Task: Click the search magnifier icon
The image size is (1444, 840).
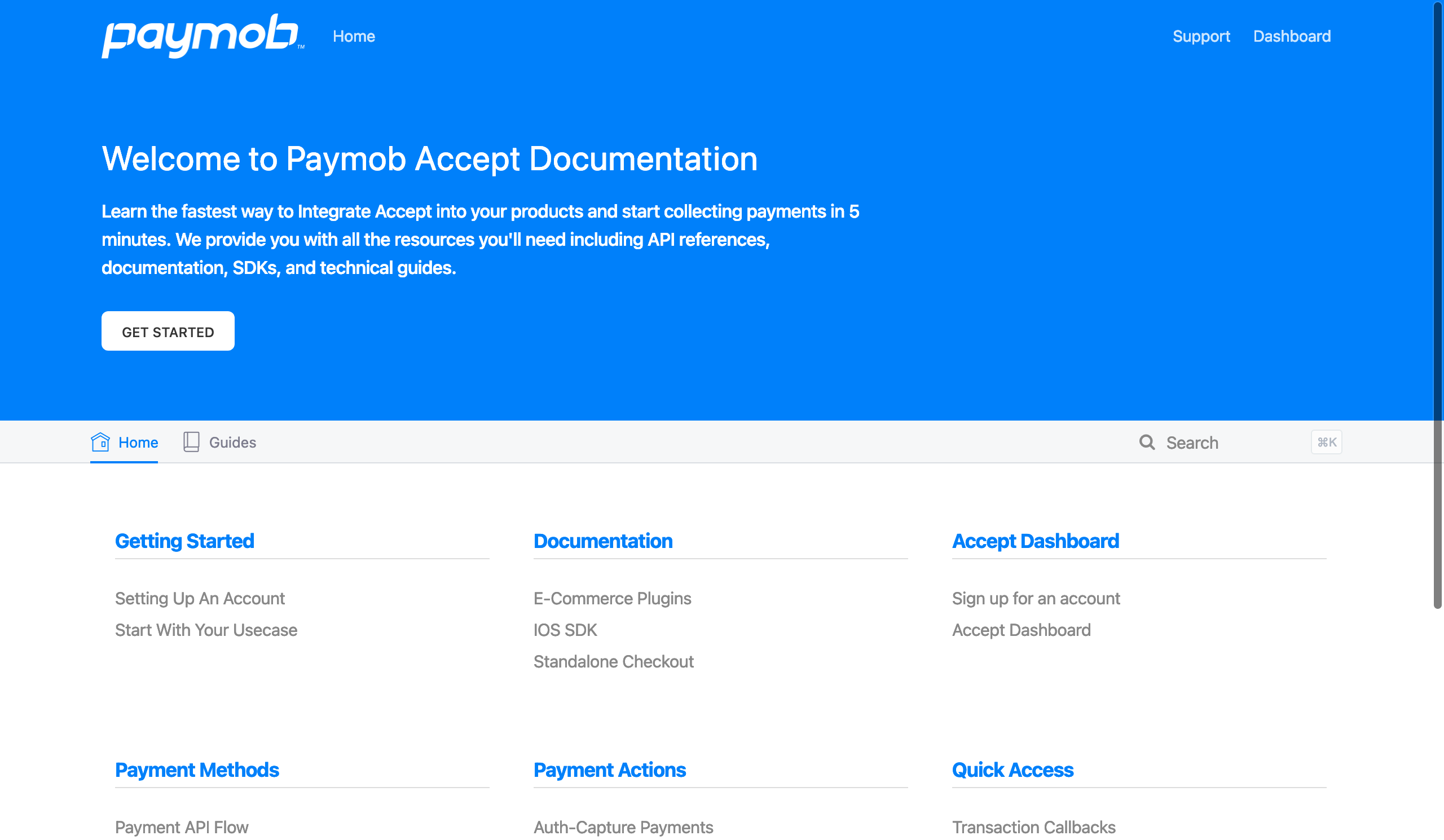Action: [1147, 442]
